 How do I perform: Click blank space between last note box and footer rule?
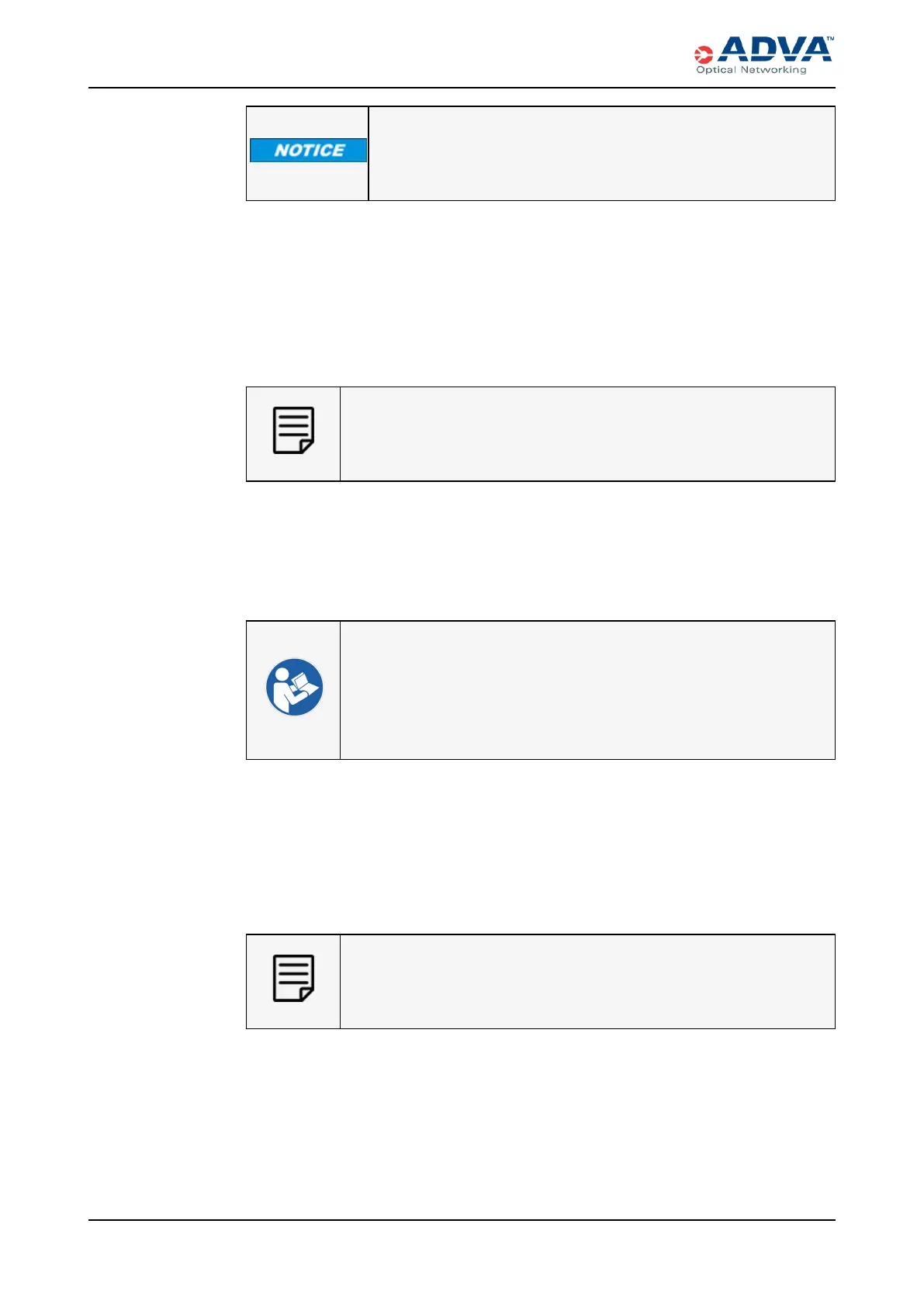point(540,1125)
